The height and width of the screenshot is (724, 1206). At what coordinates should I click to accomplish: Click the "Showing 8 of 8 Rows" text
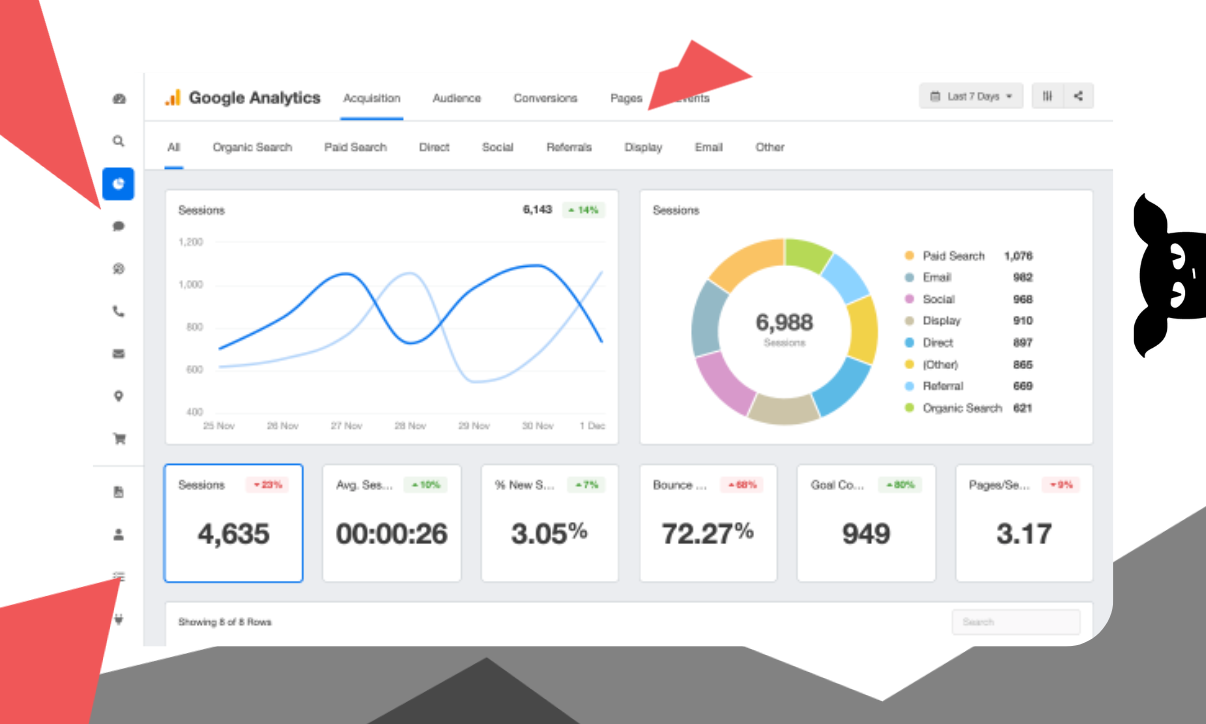coord(225,622)
